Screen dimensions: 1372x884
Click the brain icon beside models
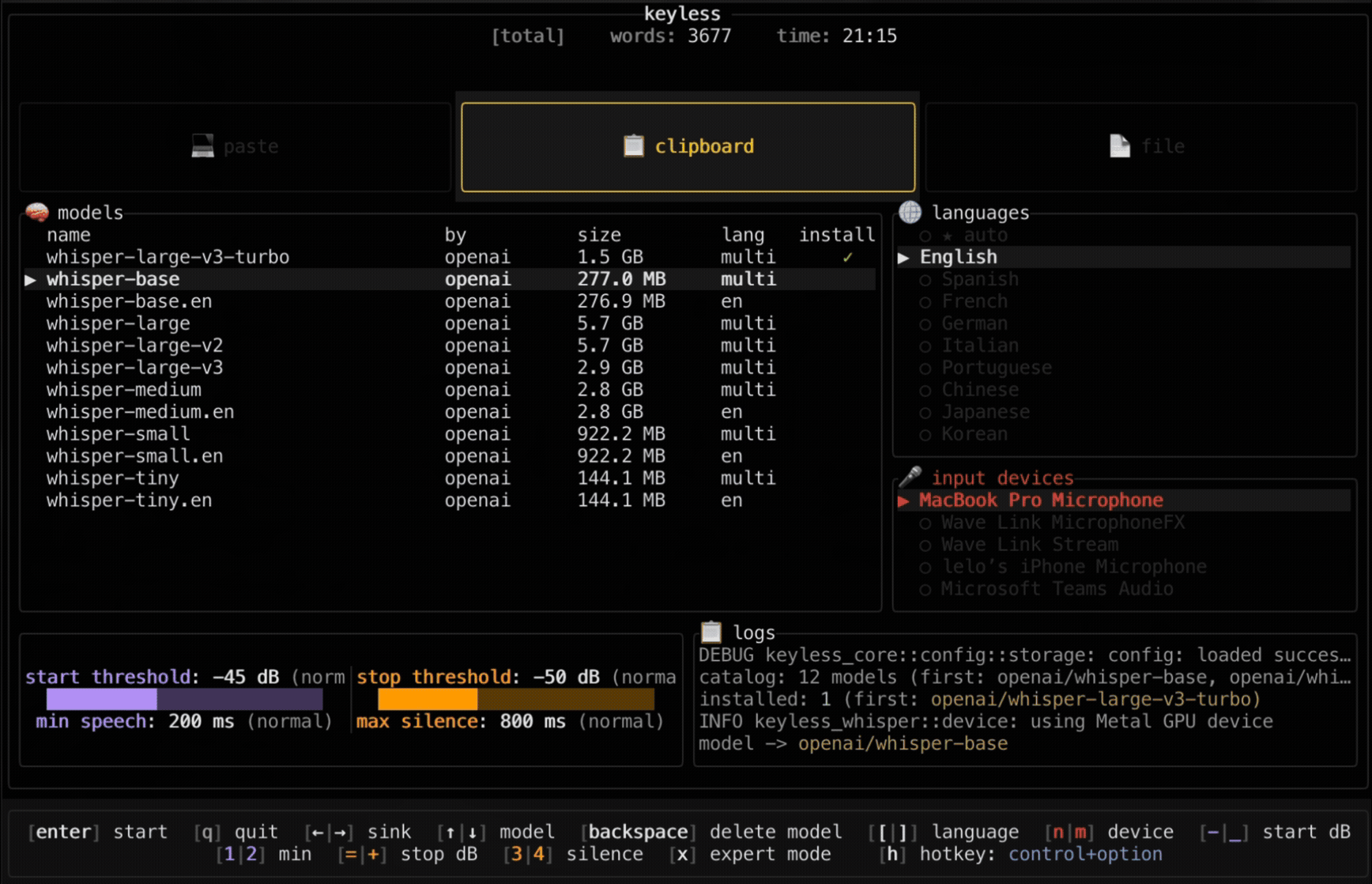(x=36, y=212)
